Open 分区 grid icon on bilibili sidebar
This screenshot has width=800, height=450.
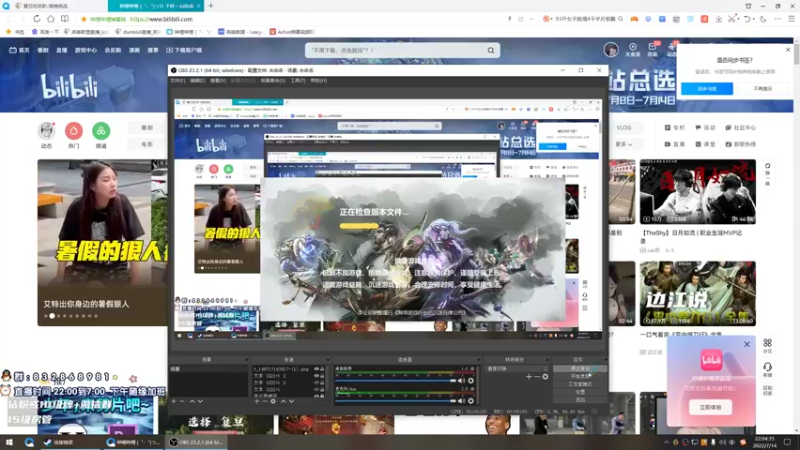pyautogui.click(x=767, y=345)
